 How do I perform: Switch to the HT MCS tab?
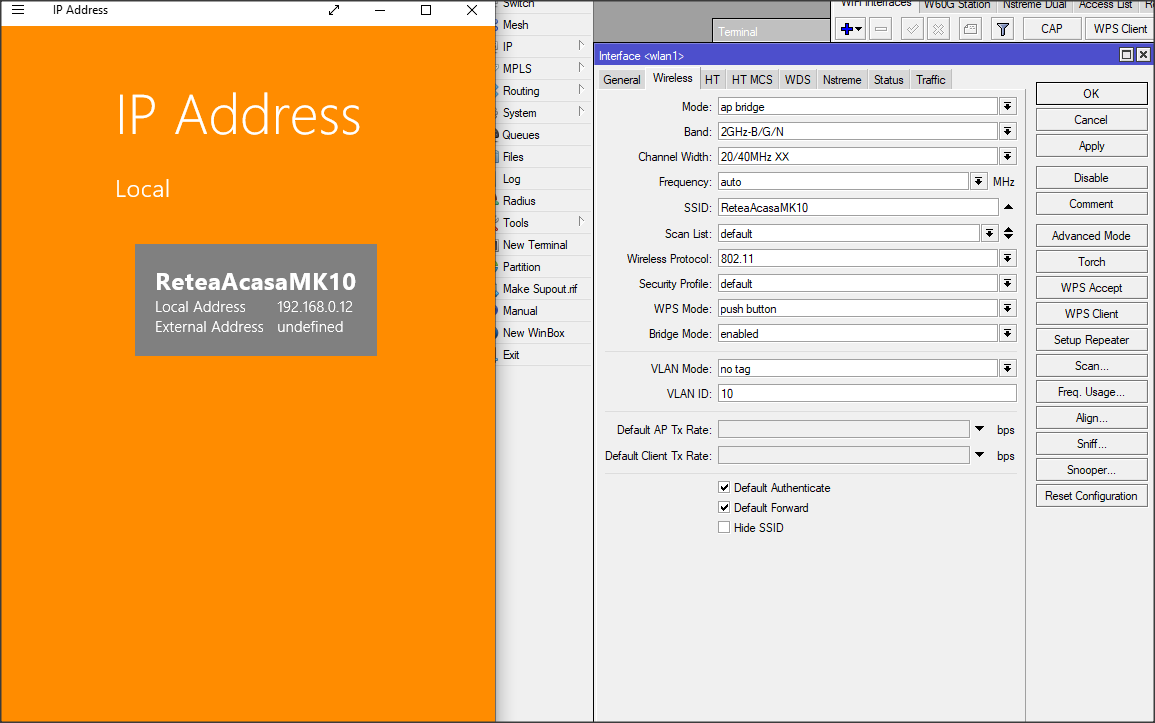752,80
